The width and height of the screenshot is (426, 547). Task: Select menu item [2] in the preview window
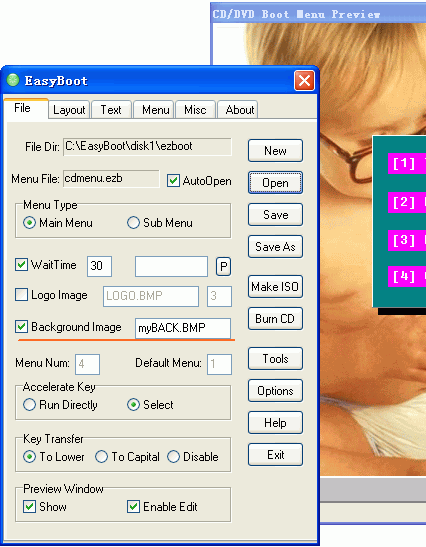point(407,202)
